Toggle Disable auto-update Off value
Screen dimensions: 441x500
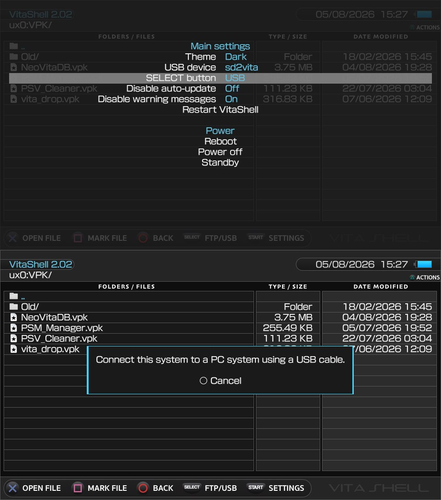point(232,89)
